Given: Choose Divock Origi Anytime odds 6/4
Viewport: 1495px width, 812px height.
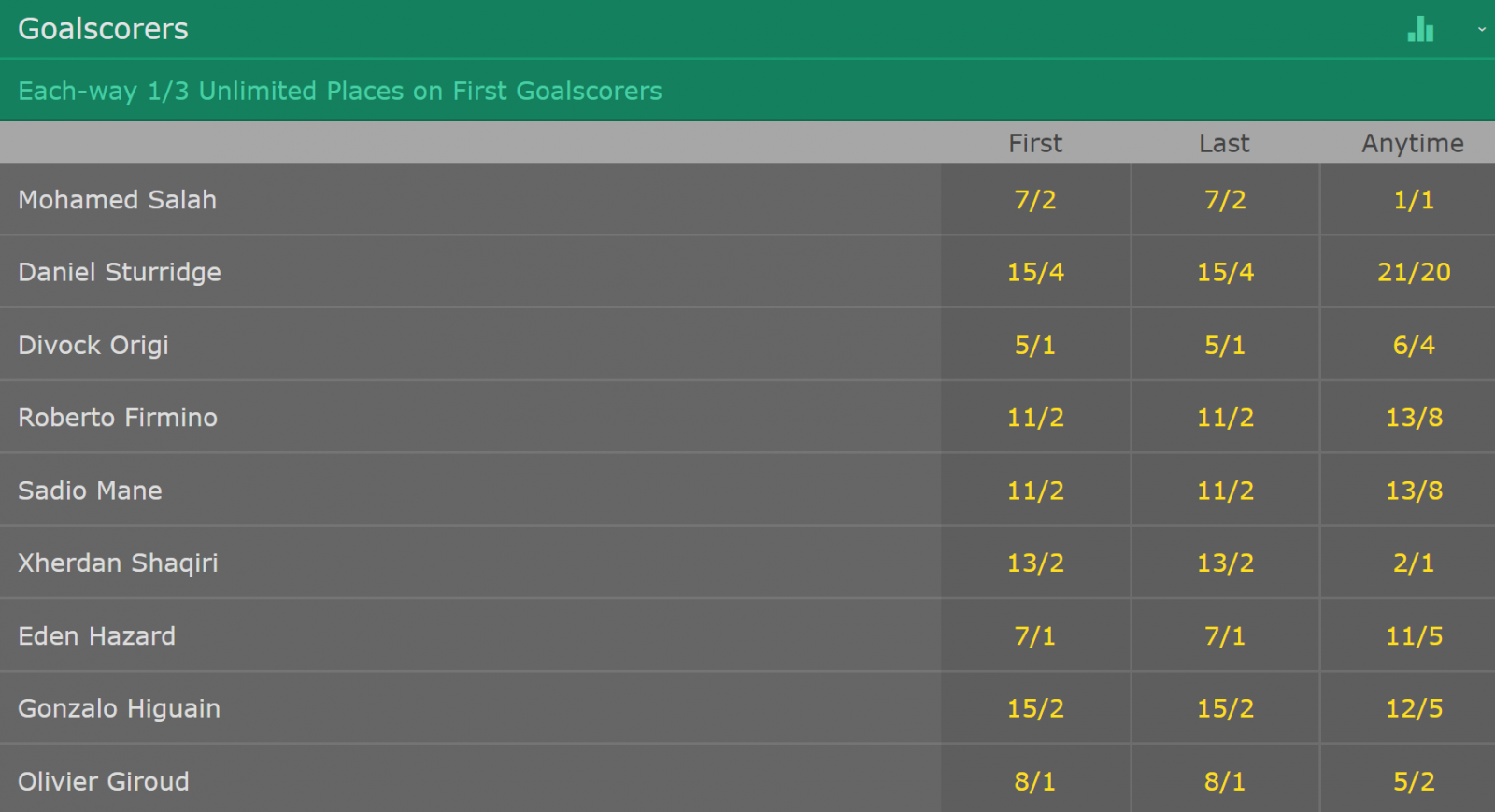Looking at the screenshot, I should pyautogui.click(x=1414, y=345).
